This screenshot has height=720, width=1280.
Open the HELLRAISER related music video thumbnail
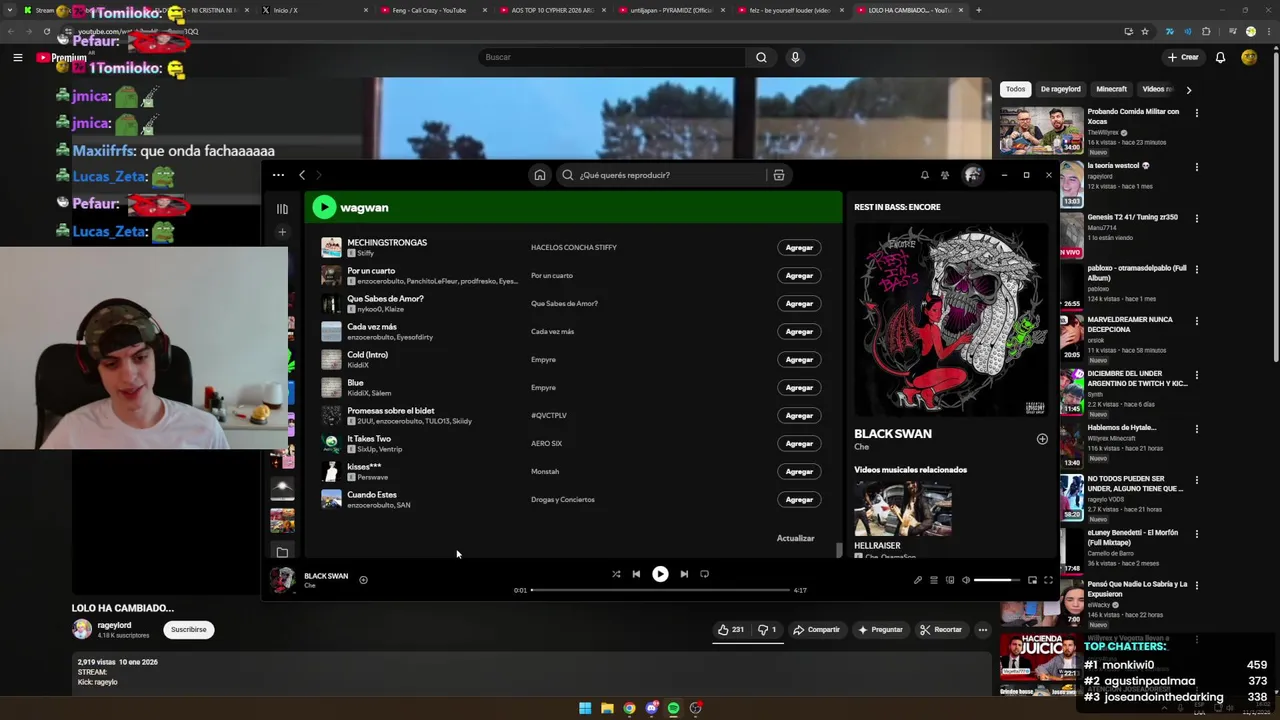[903, 508]
